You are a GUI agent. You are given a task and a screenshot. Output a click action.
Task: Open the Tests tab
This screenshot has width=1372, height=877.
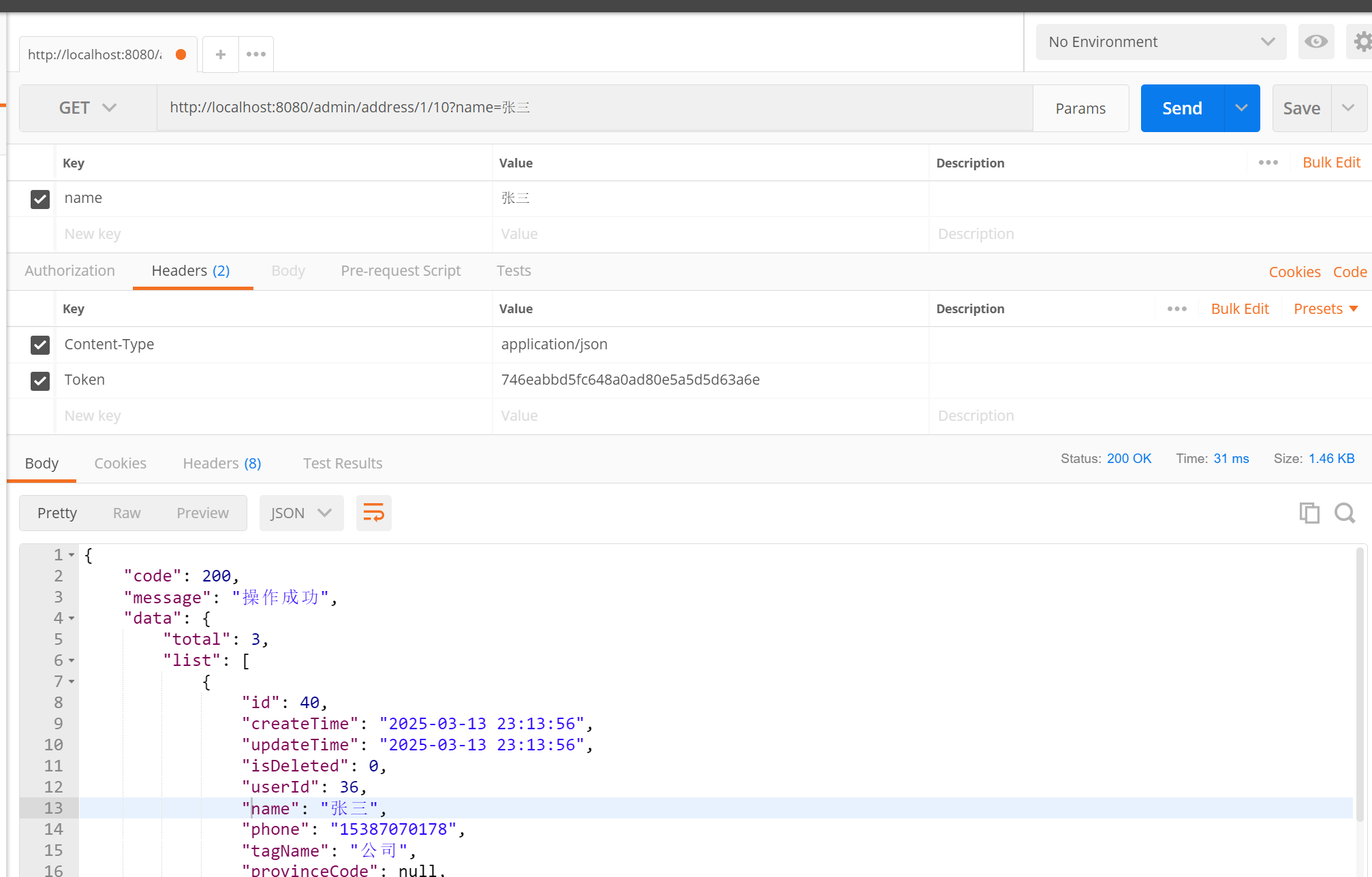point(514,270)
